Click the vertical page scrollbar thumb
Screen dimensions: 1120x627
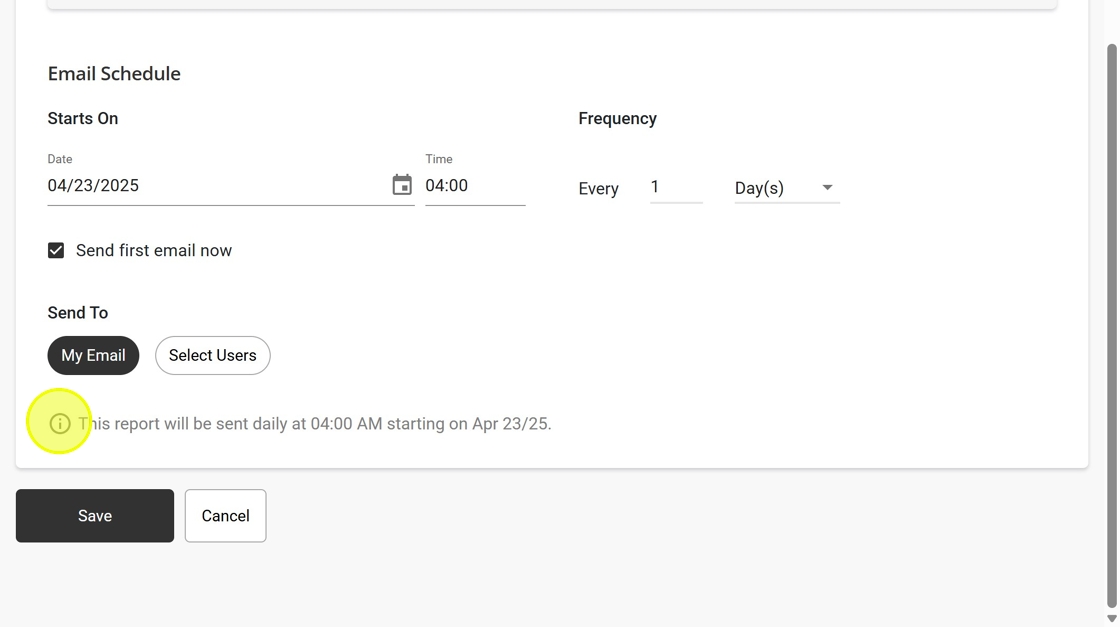click(x=1111, y=325)
